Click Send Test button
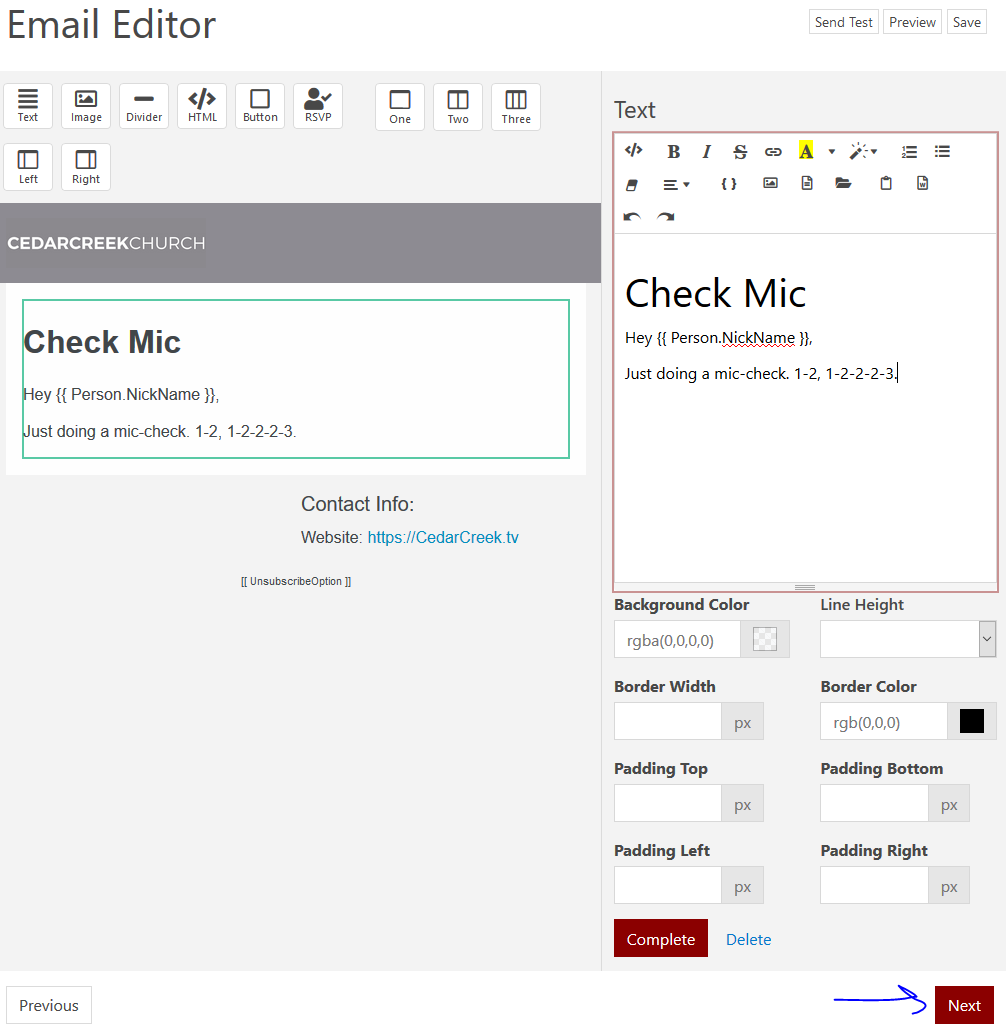1006x1031 pixels. 844,22
